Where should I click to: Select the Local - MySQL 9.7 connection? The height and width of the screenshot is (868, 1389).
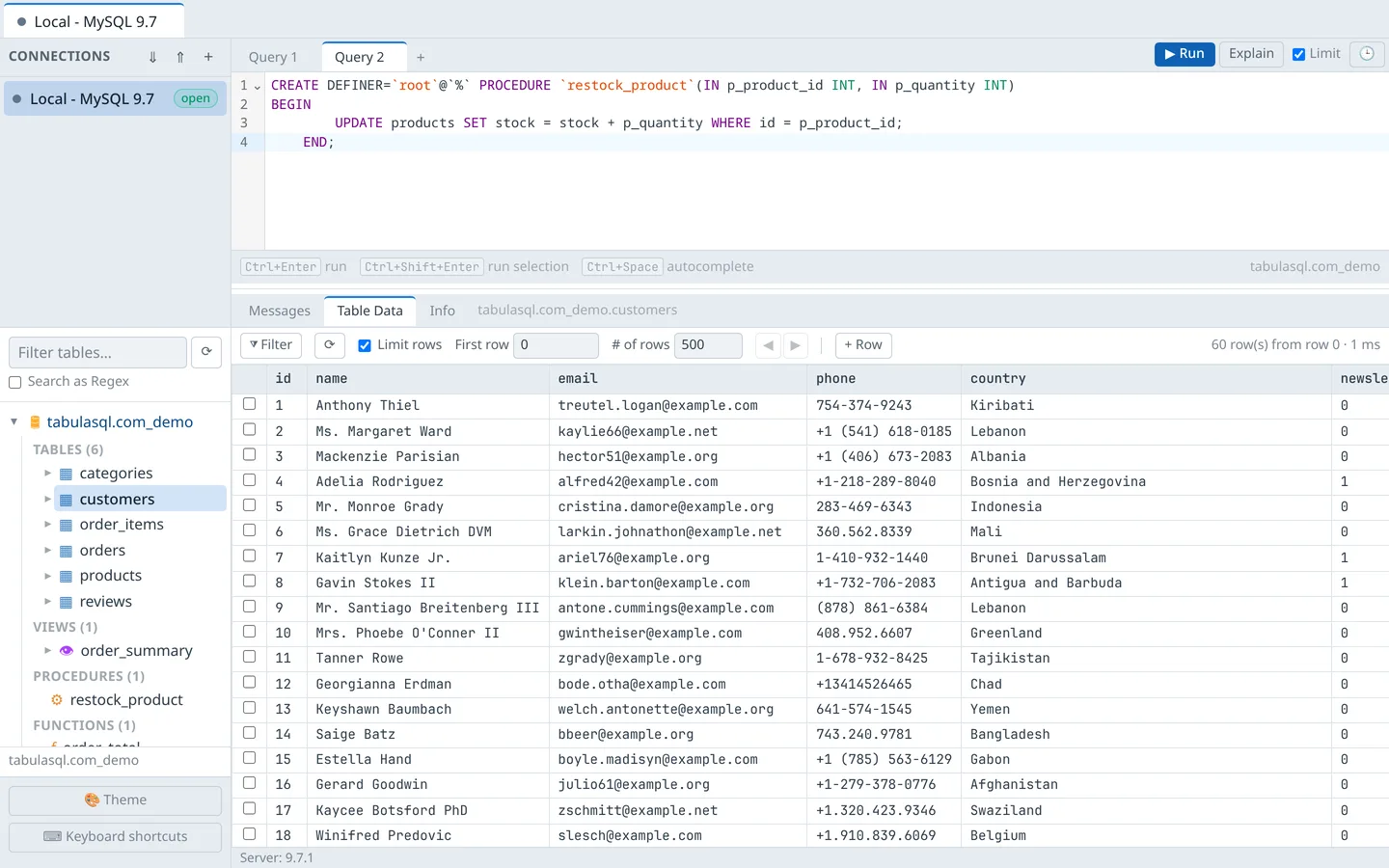(115, 98)
